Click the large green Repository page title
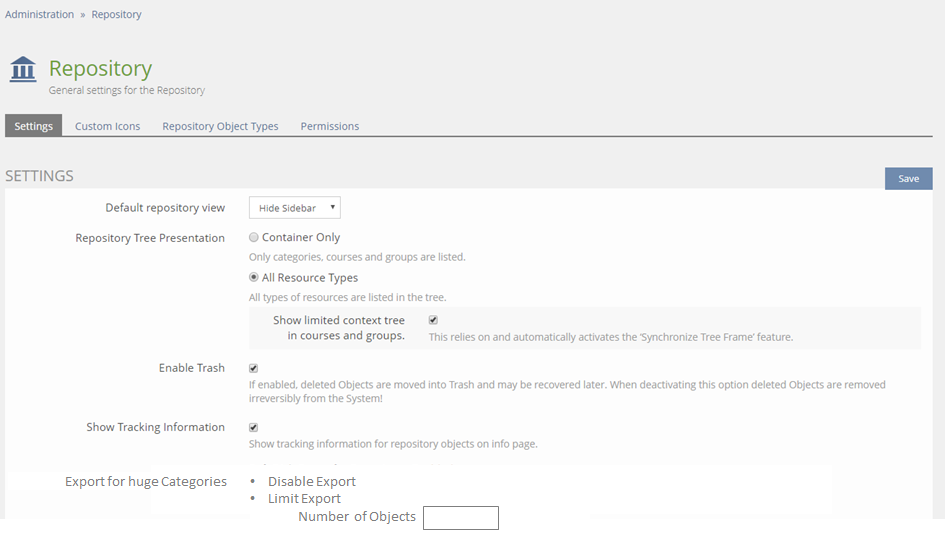The height and width of the screenshot is (535, 945). [x=100, y=68]
